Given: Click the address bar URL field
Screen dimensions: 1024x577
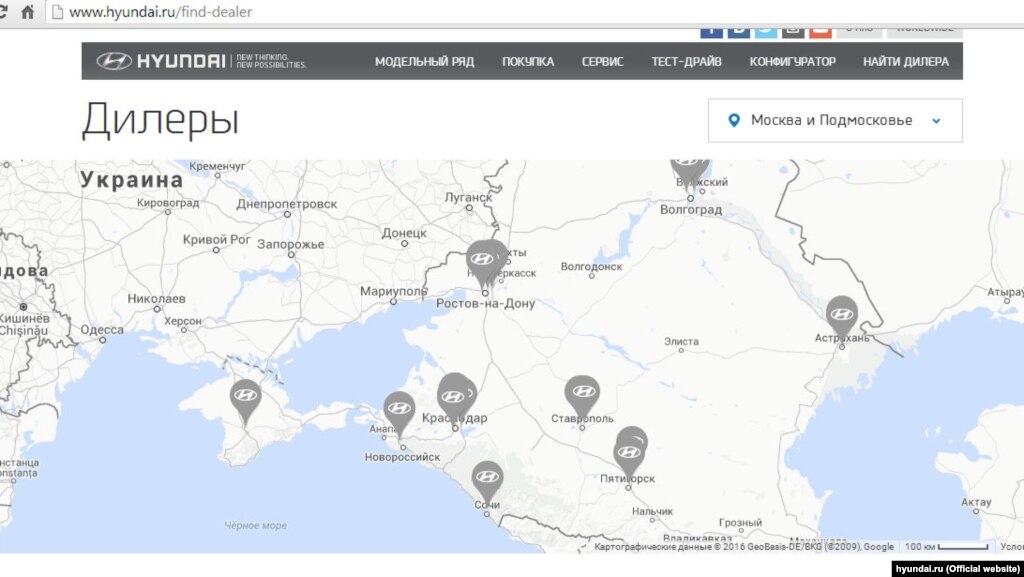Looking at the screenshot, I should tap(536, 12).
